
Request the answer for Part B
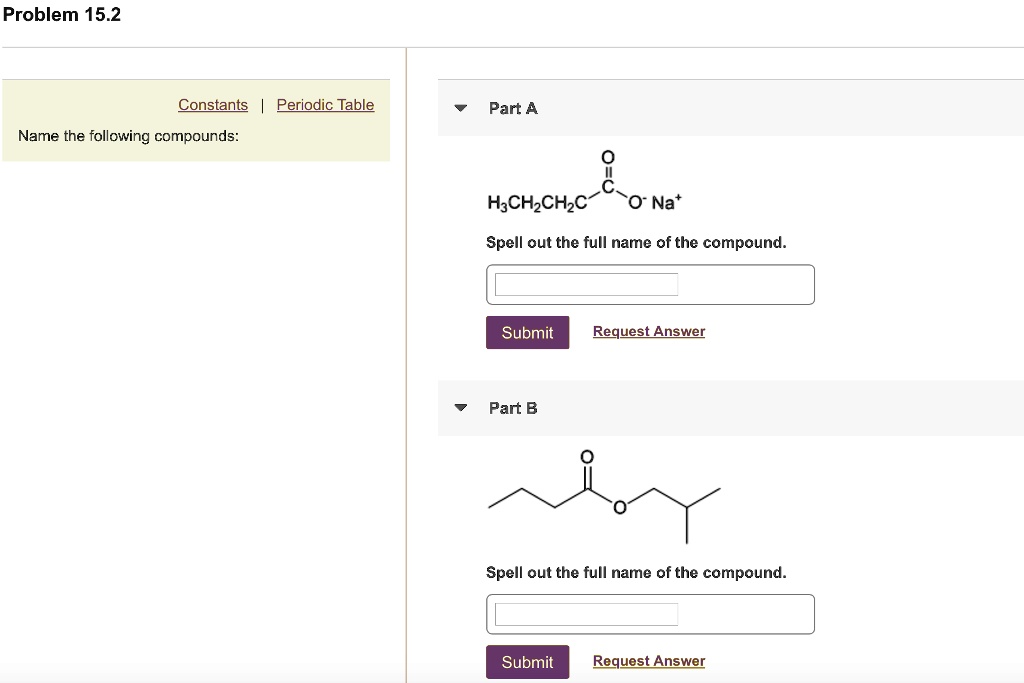648,660
